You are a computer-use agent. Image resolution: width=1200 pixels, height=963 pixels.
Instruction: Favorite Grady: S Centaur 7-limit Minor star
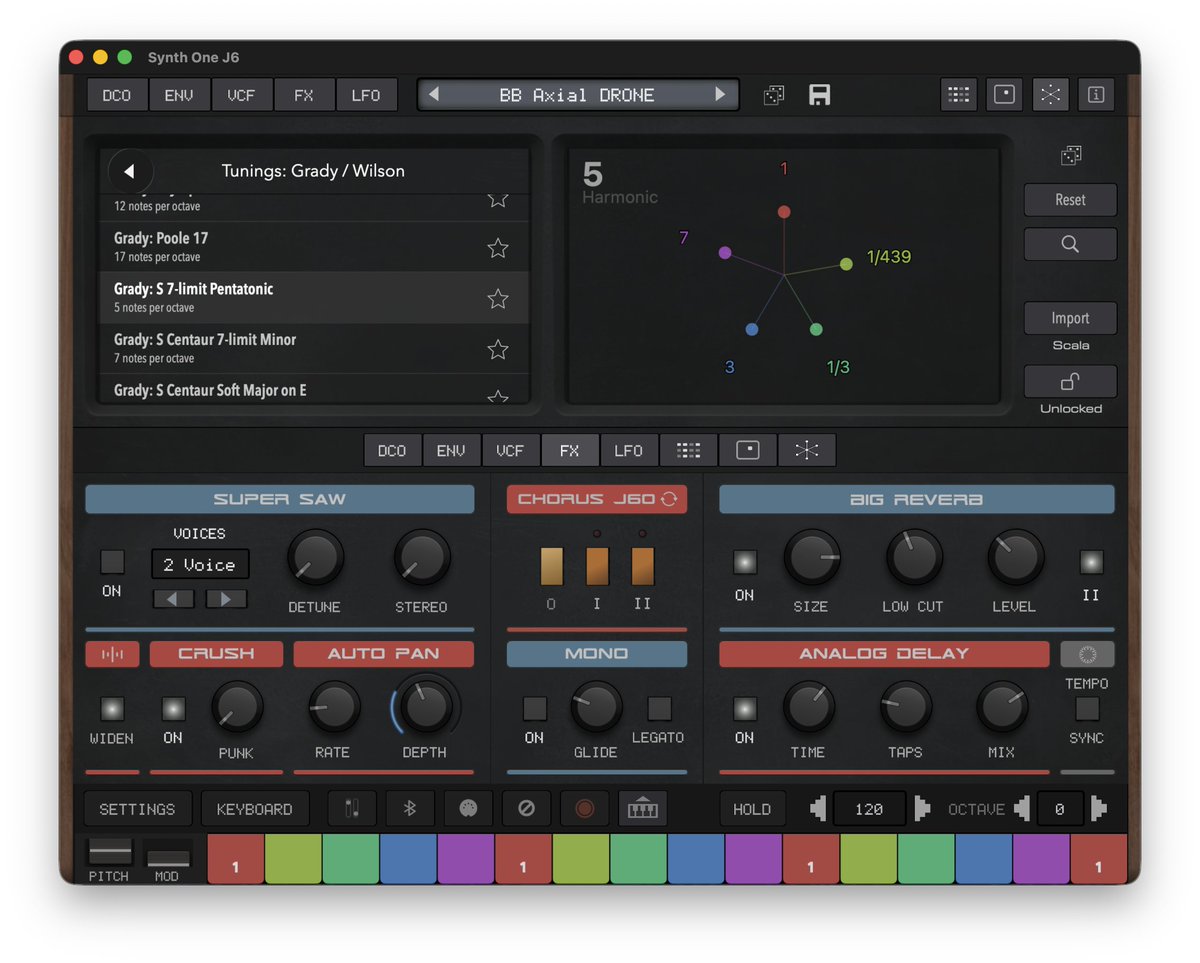497,349
